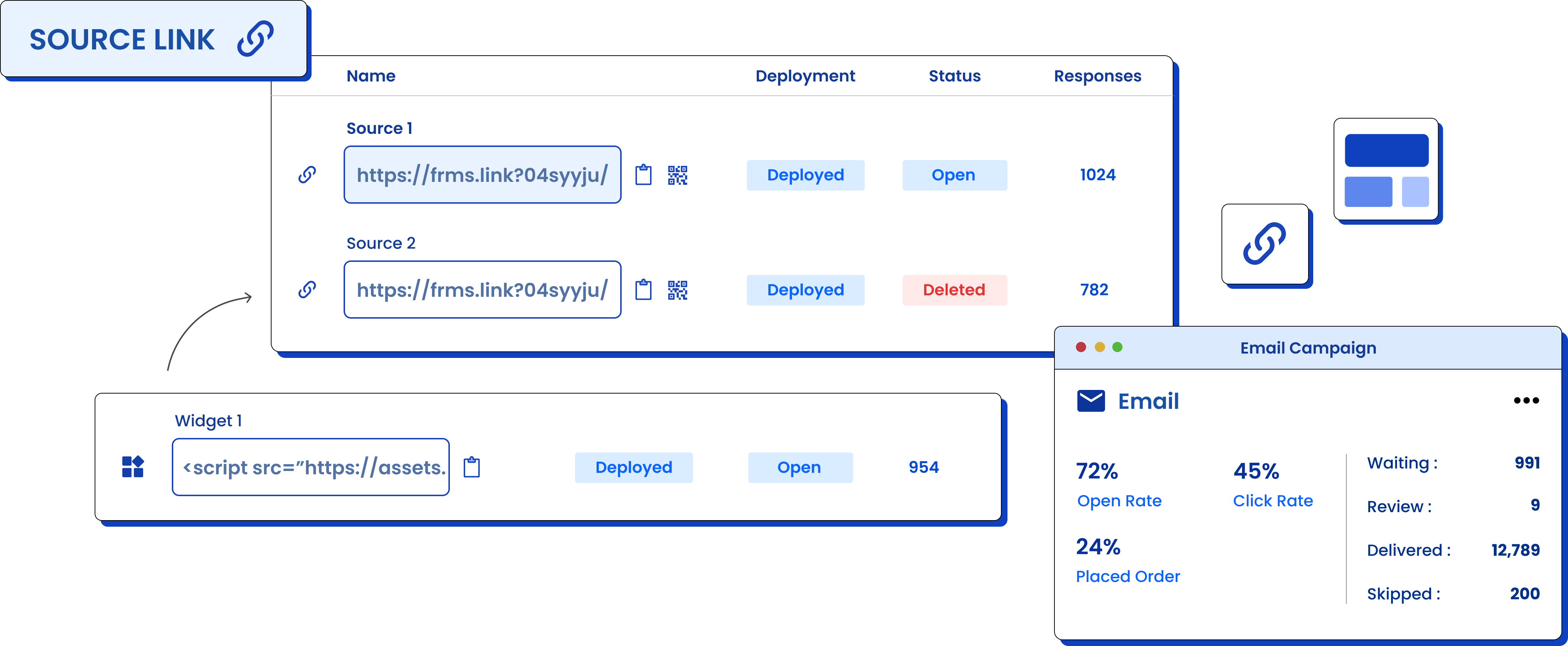
Task: Click the Deployed badge for Source 2
Action: tap(805, 290)
